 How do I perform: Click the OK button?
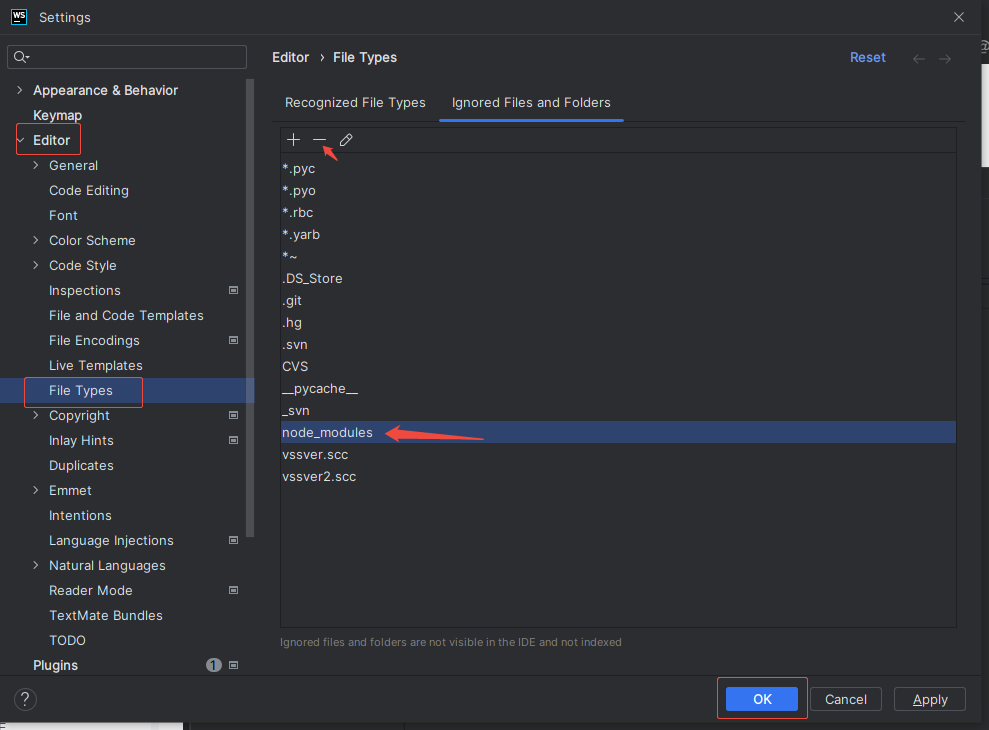tap(762, 699)
